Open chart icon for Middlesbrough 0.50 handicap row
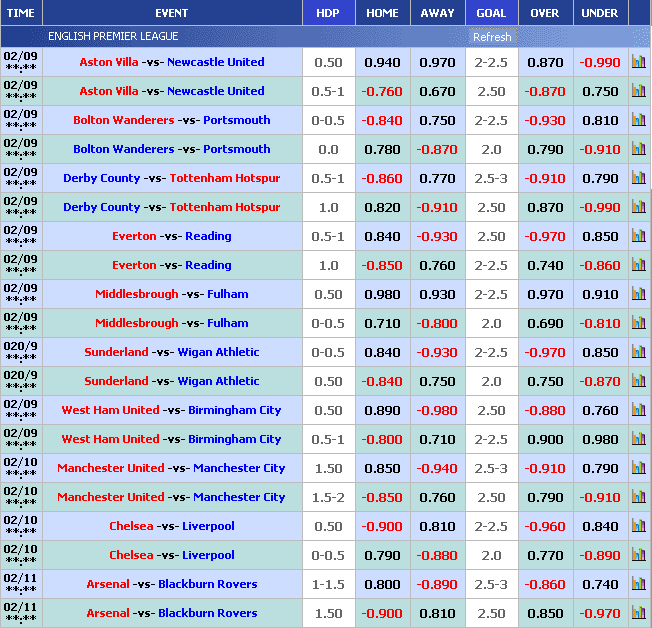652x628 pixels. point(638,294)
